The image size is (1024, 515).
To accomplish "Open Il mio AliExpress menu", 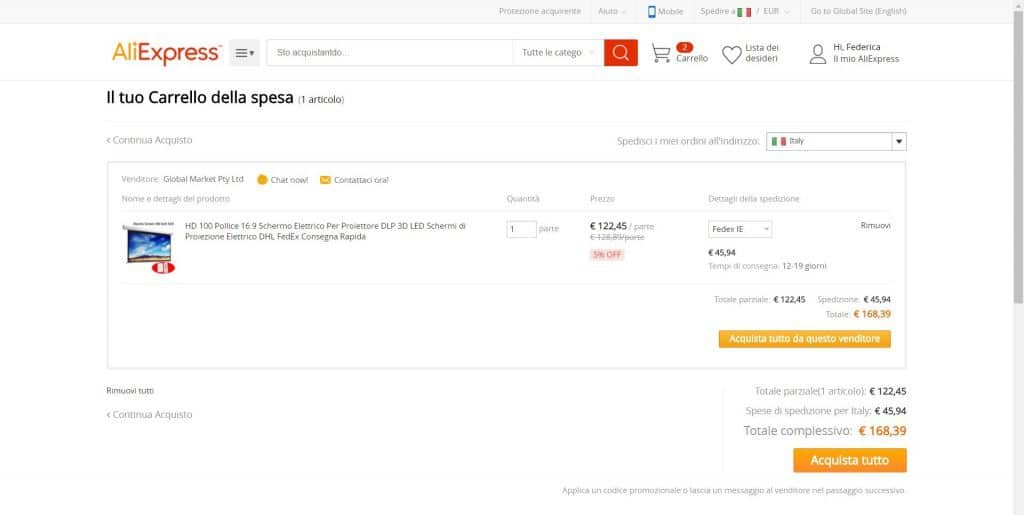I will click(866, 59).
